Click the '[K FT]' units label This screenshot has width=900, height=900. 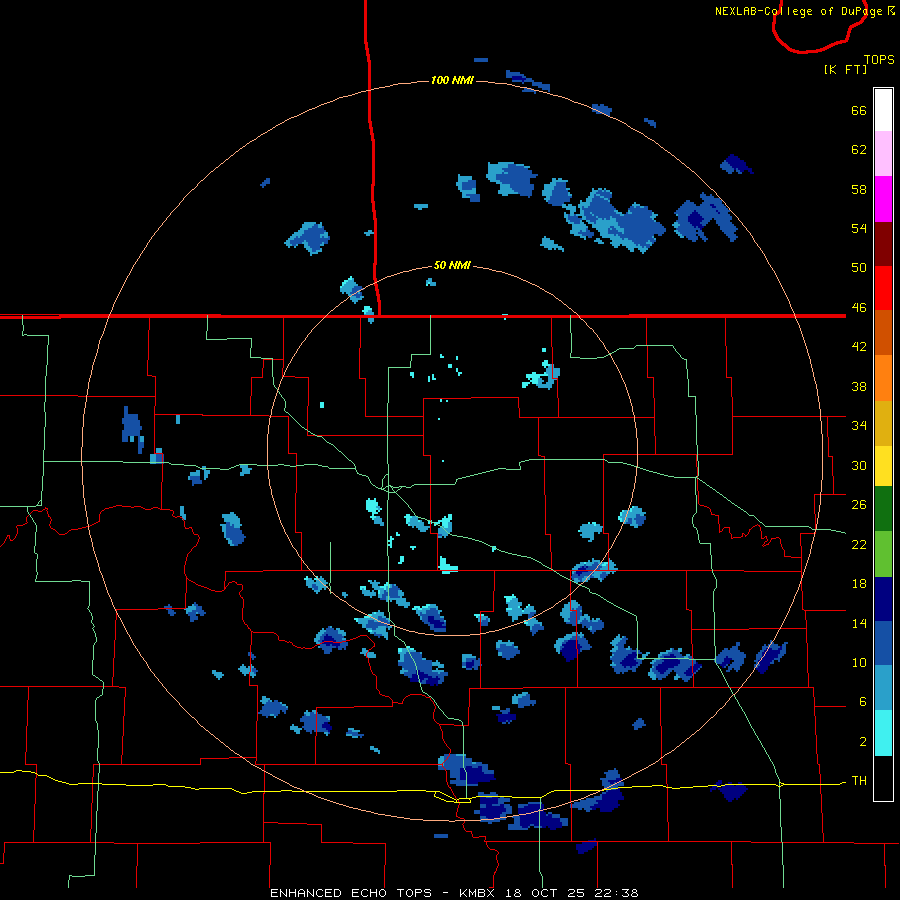pos(845,69)
